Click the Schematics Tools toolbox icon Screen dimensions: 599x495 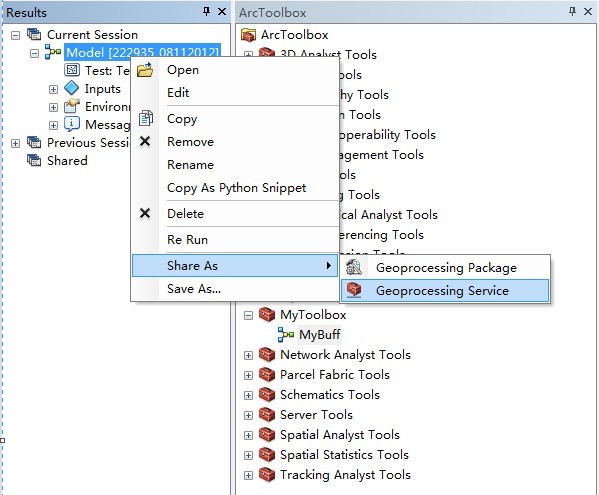pyautogui.click(x=267, y=395)
